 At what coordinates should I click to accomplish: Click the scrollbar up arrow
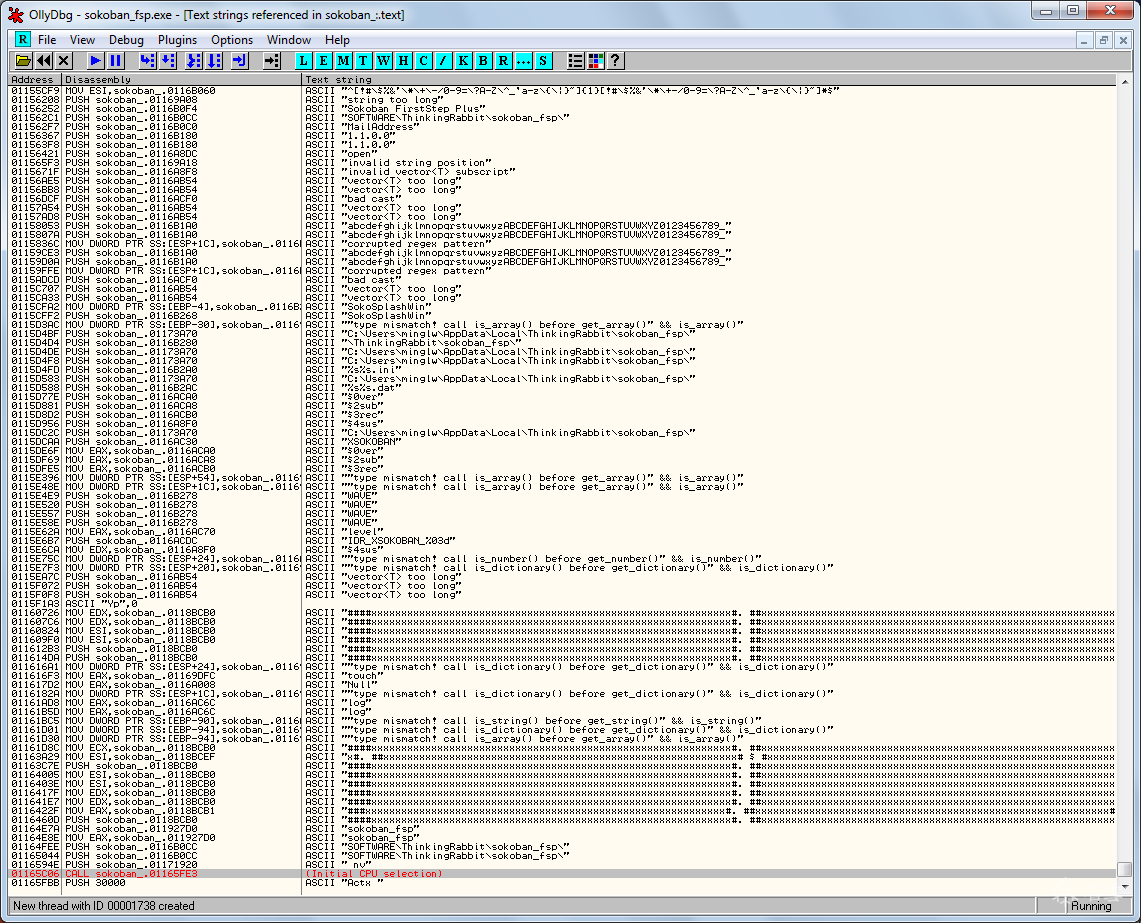1124,82
